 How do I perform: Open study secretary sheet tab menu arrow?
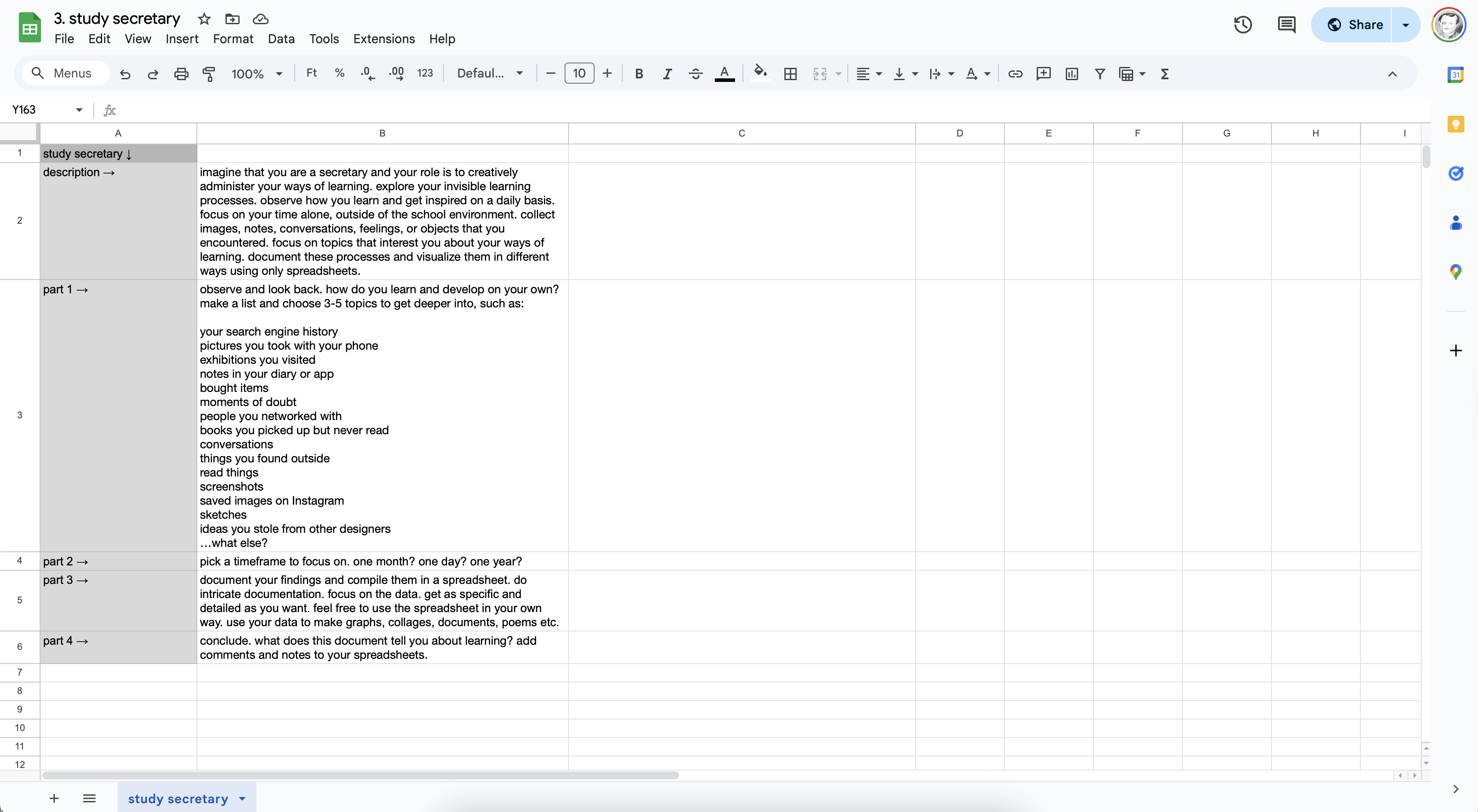[x=242, y=798]
